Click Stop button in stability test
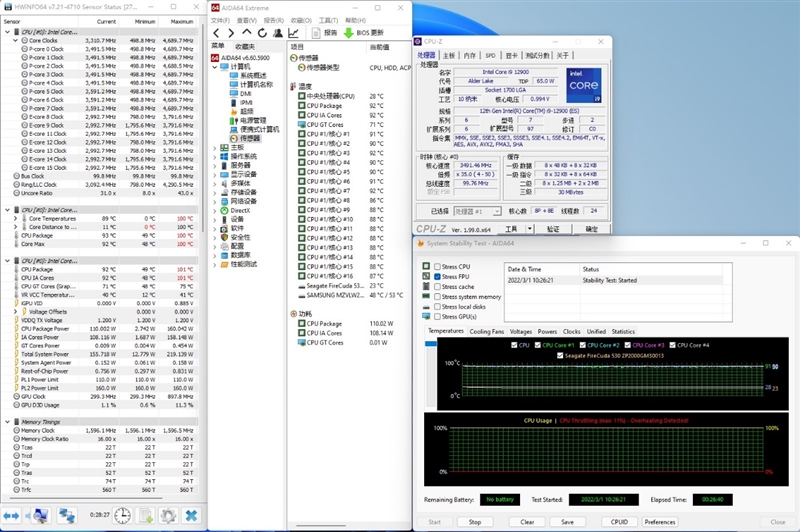The width and height of the screenshot is (800, 532). tap(475, 522)
